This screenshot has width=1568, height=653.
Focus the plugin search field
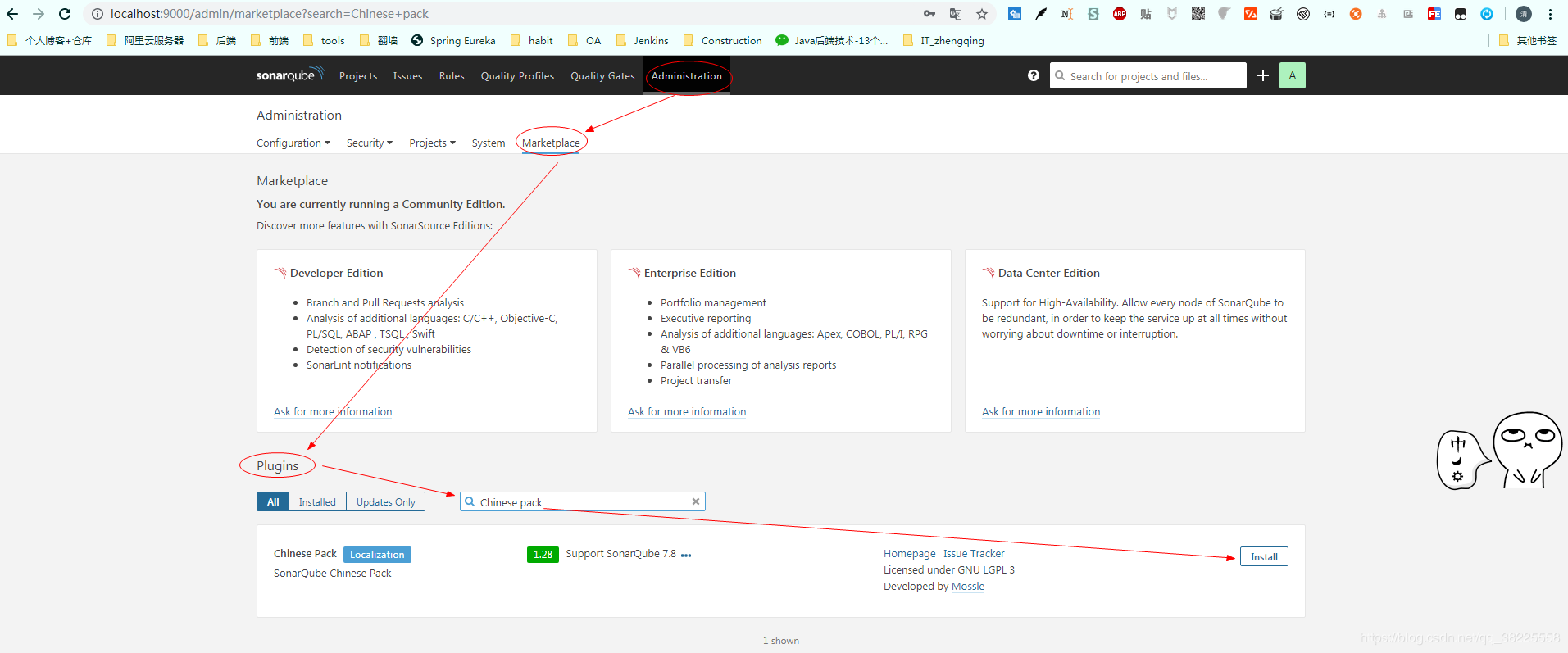point(583,501)
